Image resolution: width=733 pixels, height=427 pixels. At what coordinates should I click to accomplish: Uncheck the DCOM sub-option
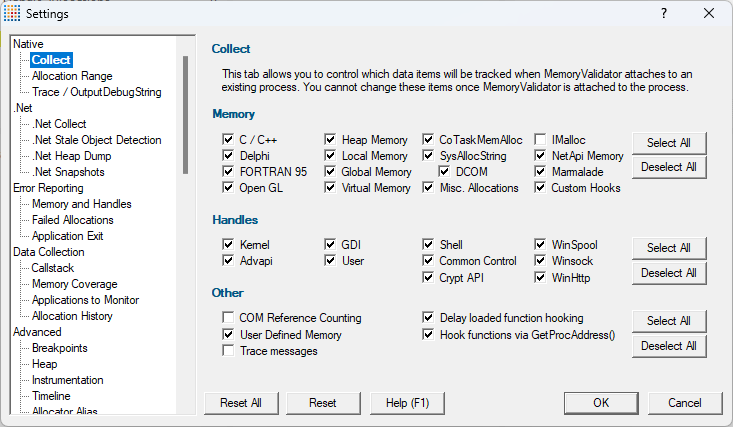point(444,172)
